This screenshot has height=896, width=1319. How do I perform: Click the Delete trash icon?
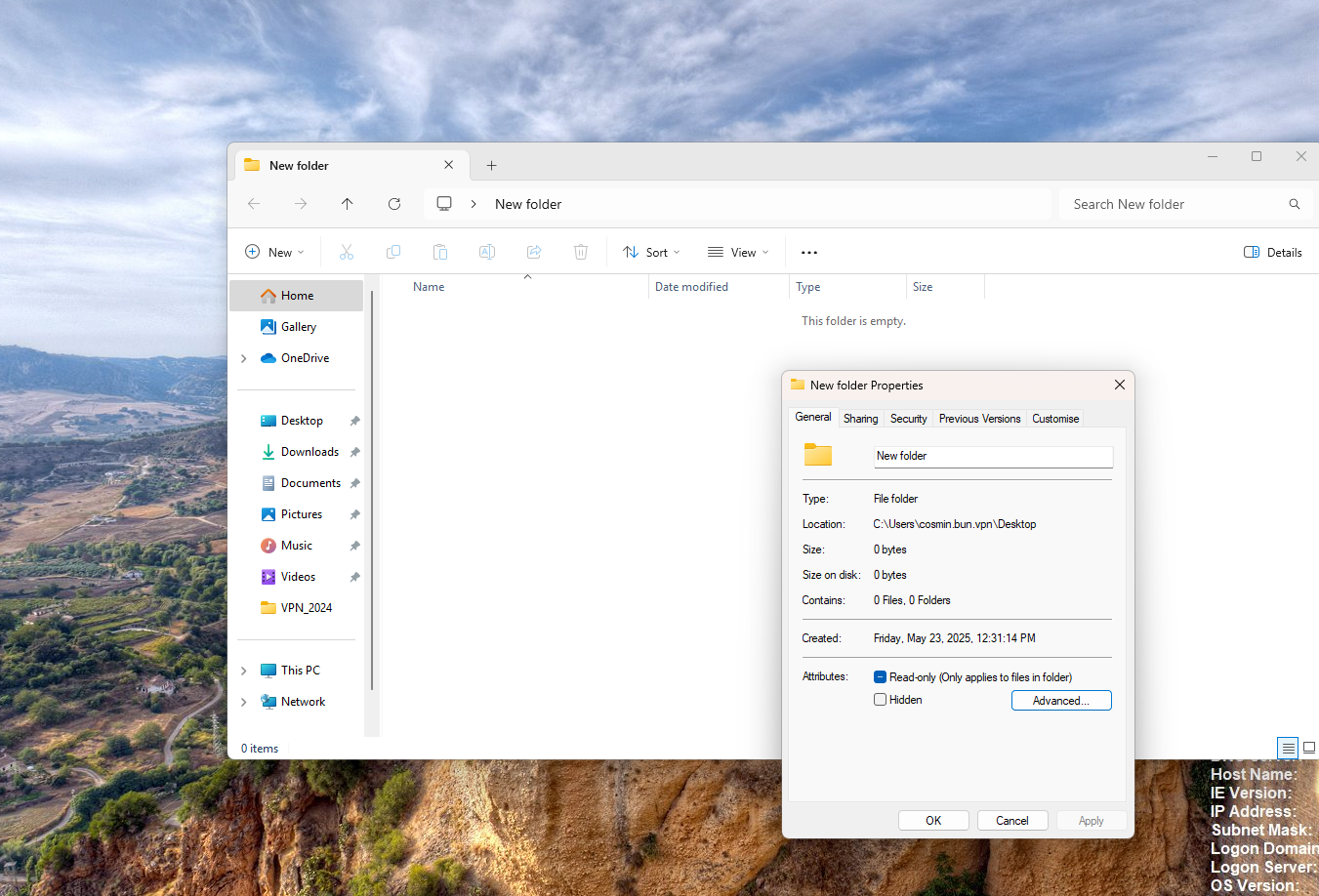tap(581, 252)
